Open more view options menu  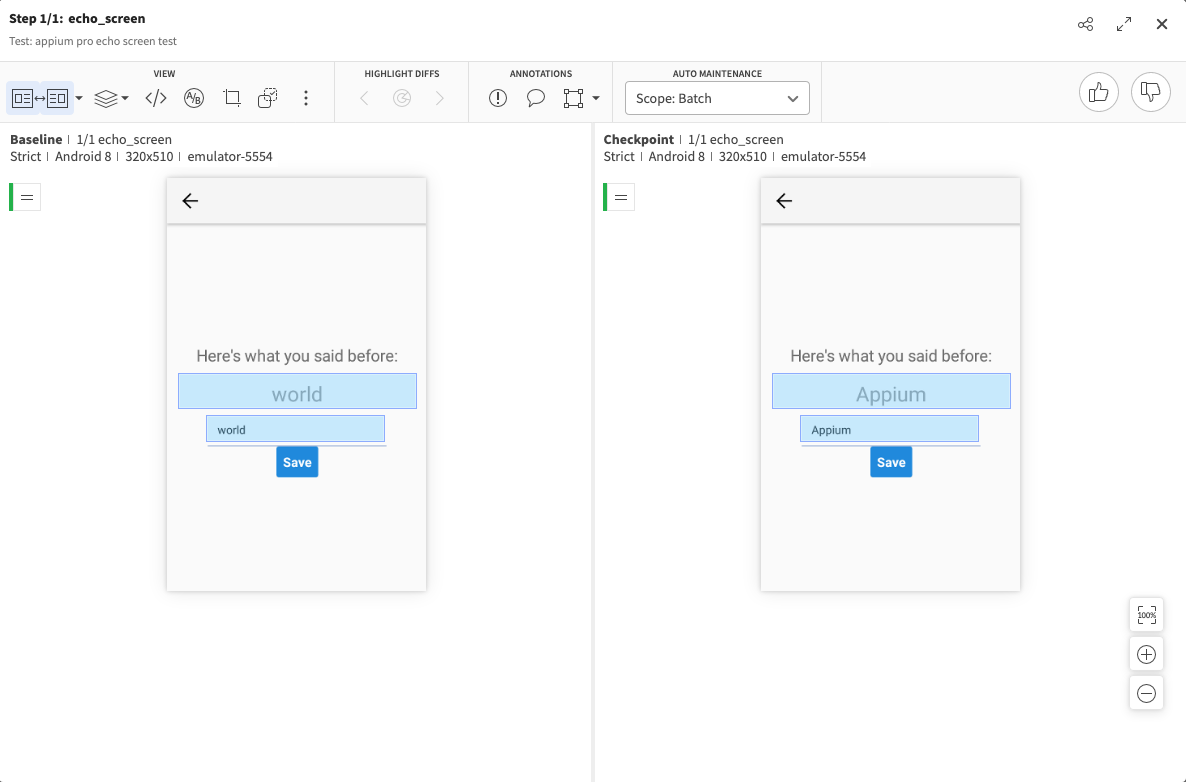(306, 98)
